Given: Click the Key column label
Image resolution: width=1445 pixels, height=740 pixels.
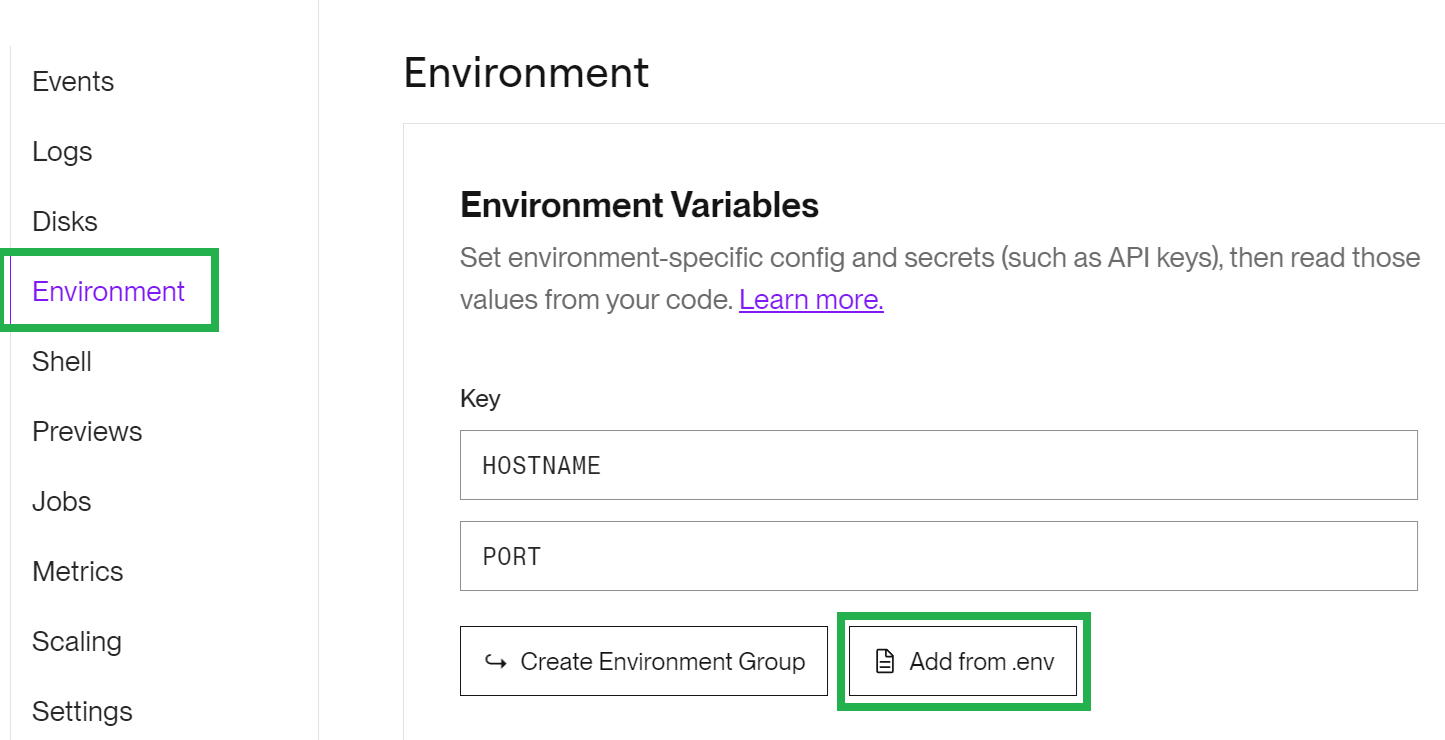Looking at the screenshot, I should [x=480, y=398].
